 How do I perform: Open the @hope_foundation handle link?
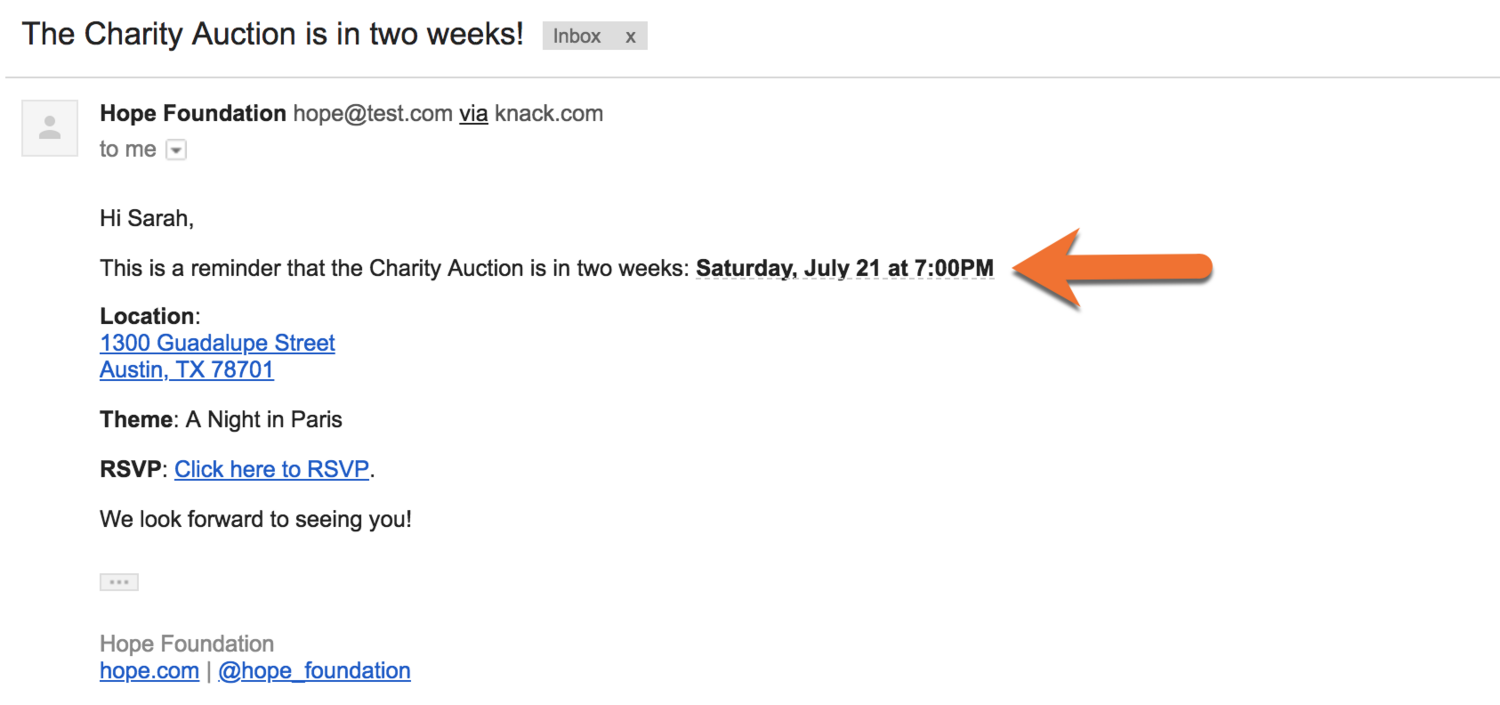point(314,670)
